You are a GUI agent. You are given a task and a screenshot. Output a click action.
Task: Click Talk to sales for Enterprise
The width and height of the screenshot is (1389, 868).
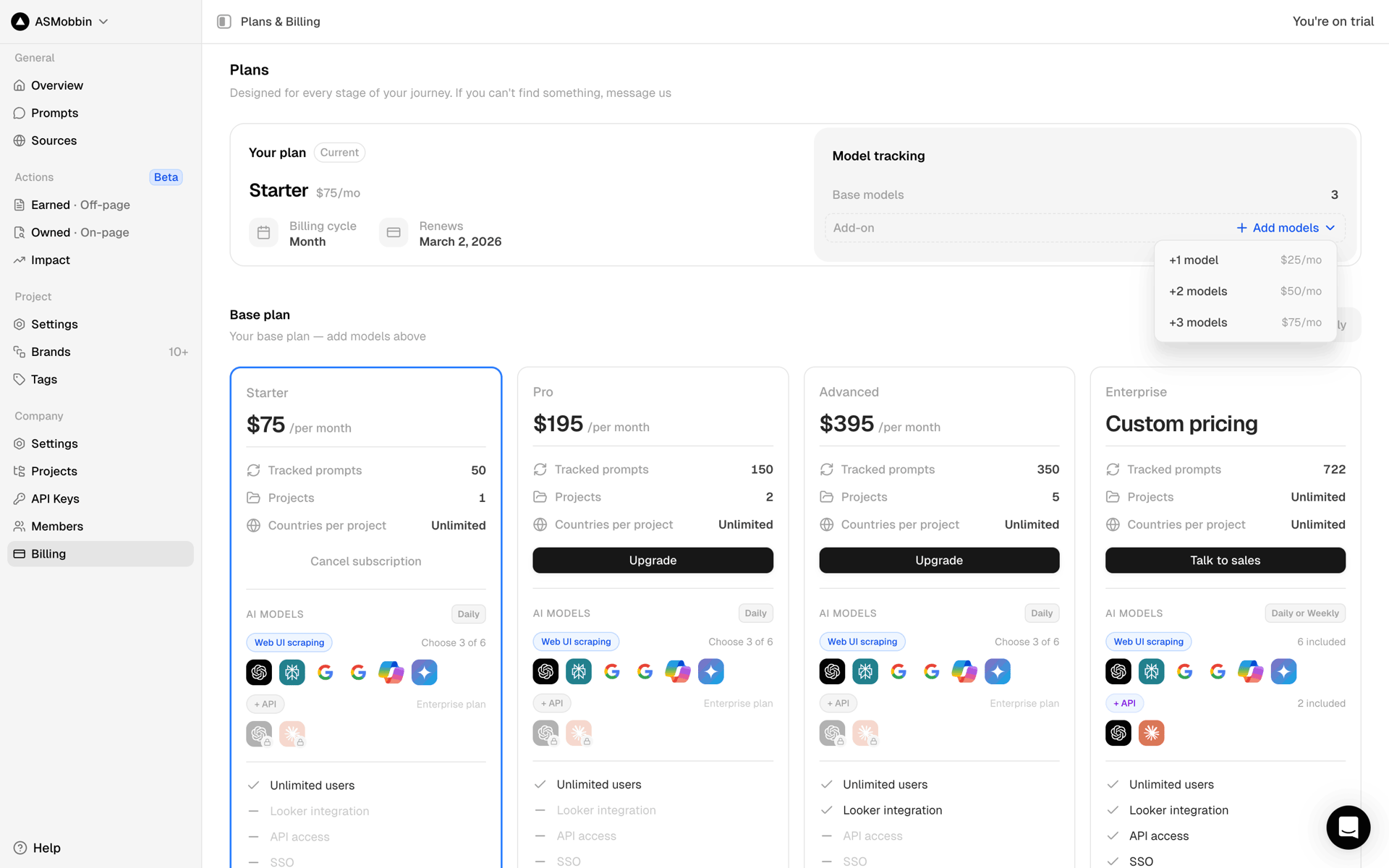pyautogui.click(x=1226, y=560)
